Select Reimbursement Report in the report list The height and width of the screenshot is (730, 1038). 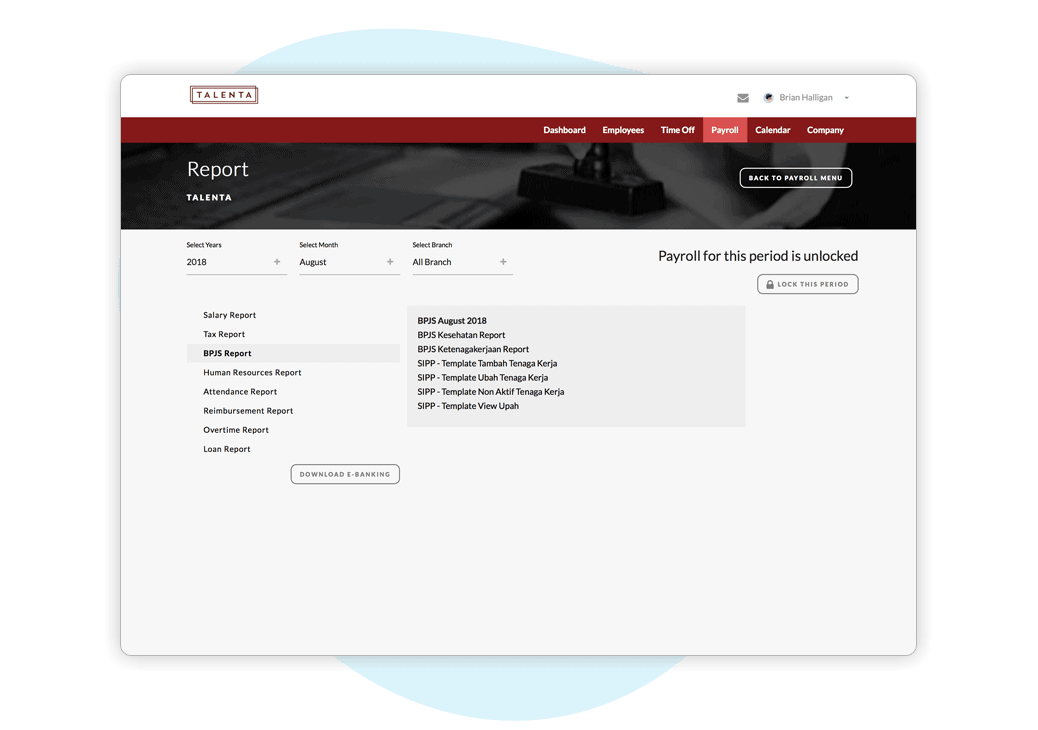(x=248, y=411)
